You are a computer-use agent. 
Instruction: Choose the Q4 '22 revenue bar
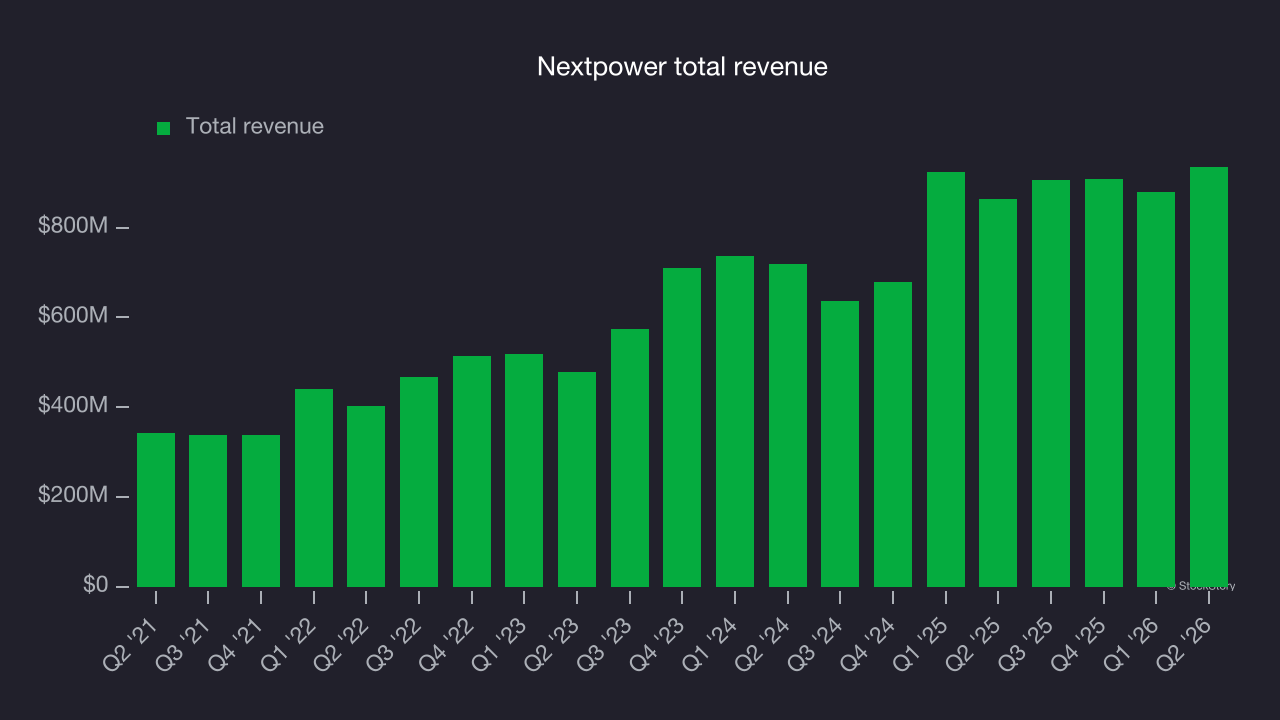pos(472,471)
